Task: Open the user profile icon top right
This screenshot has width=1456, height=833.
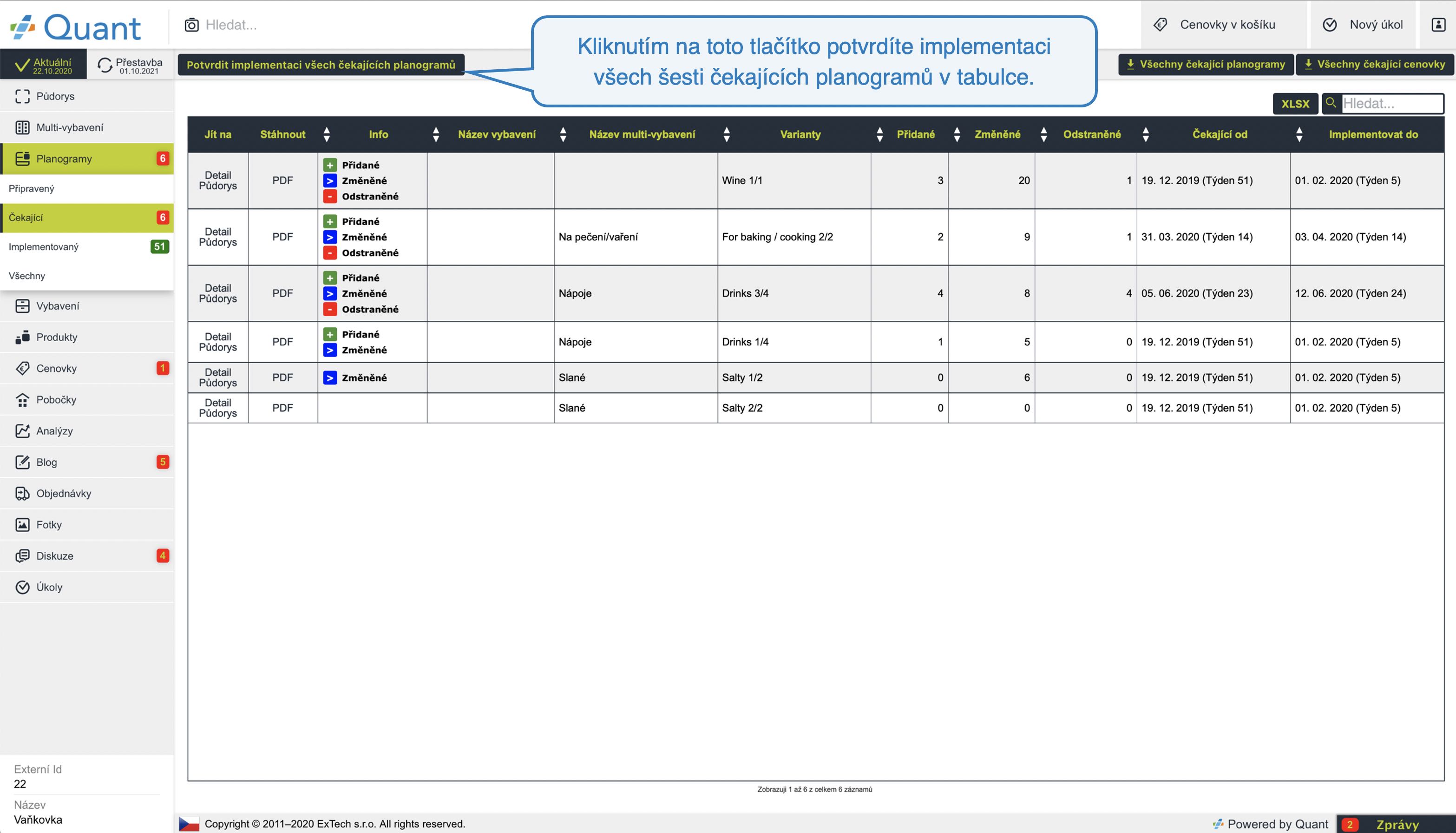Action: 1438,25
